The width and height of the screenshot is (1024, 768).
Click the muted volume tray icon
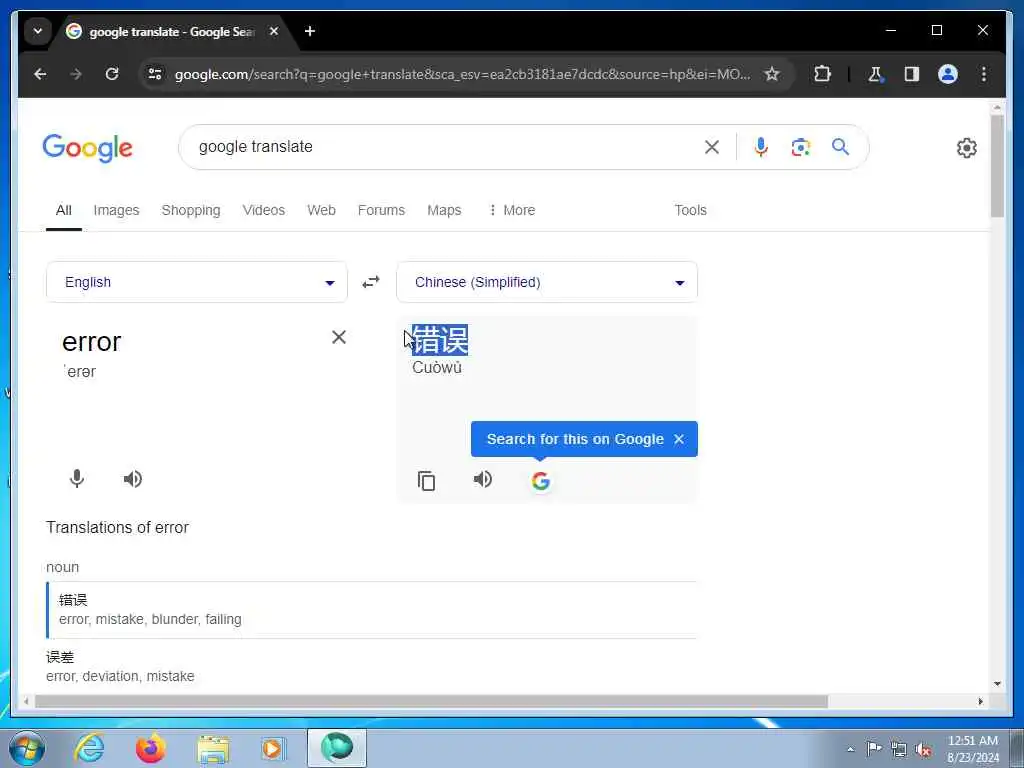(923, 749)
